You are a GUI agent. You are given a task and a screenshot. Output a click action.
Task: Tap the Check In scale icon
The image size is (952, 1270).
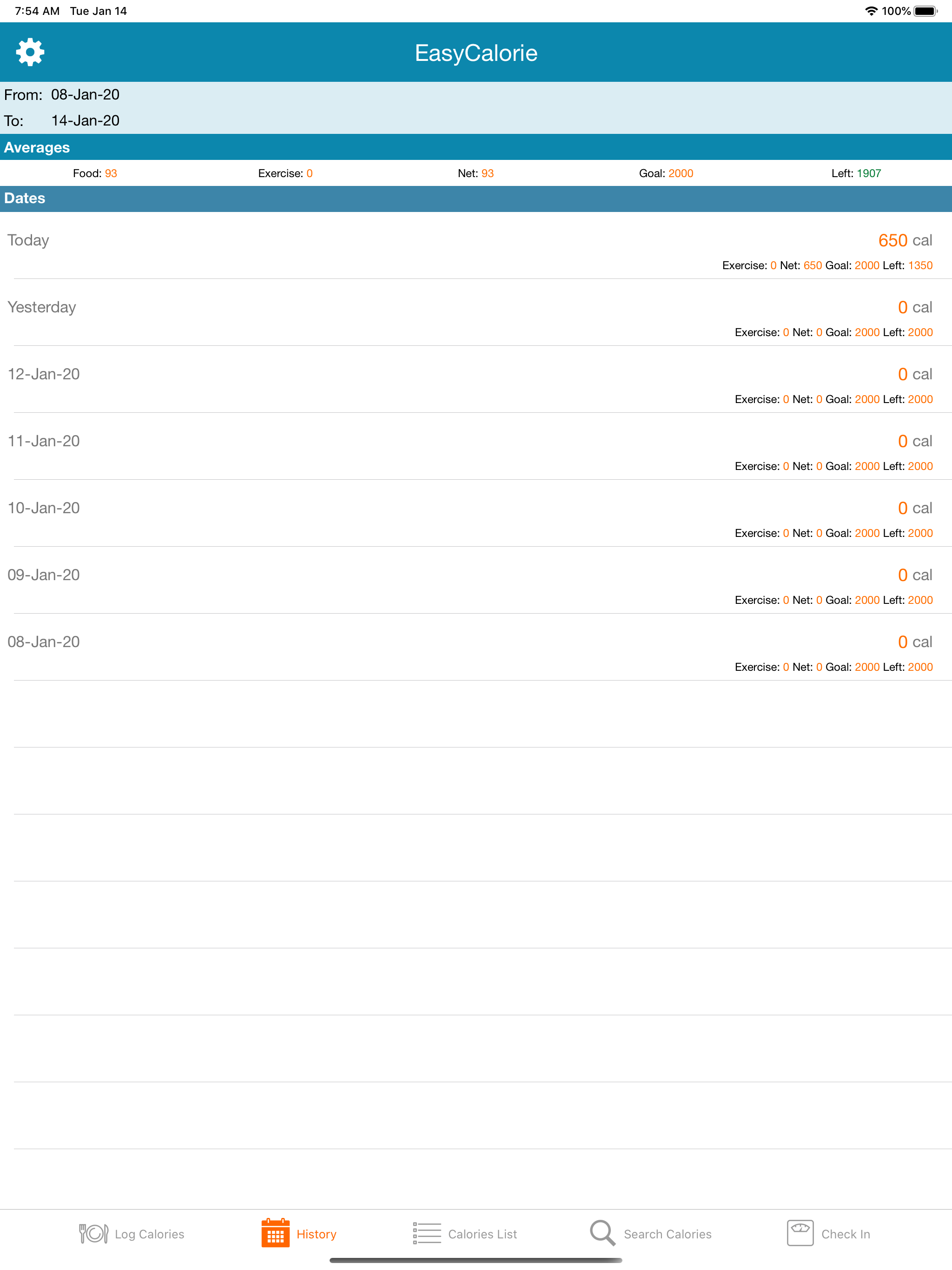click(800, 1233)
